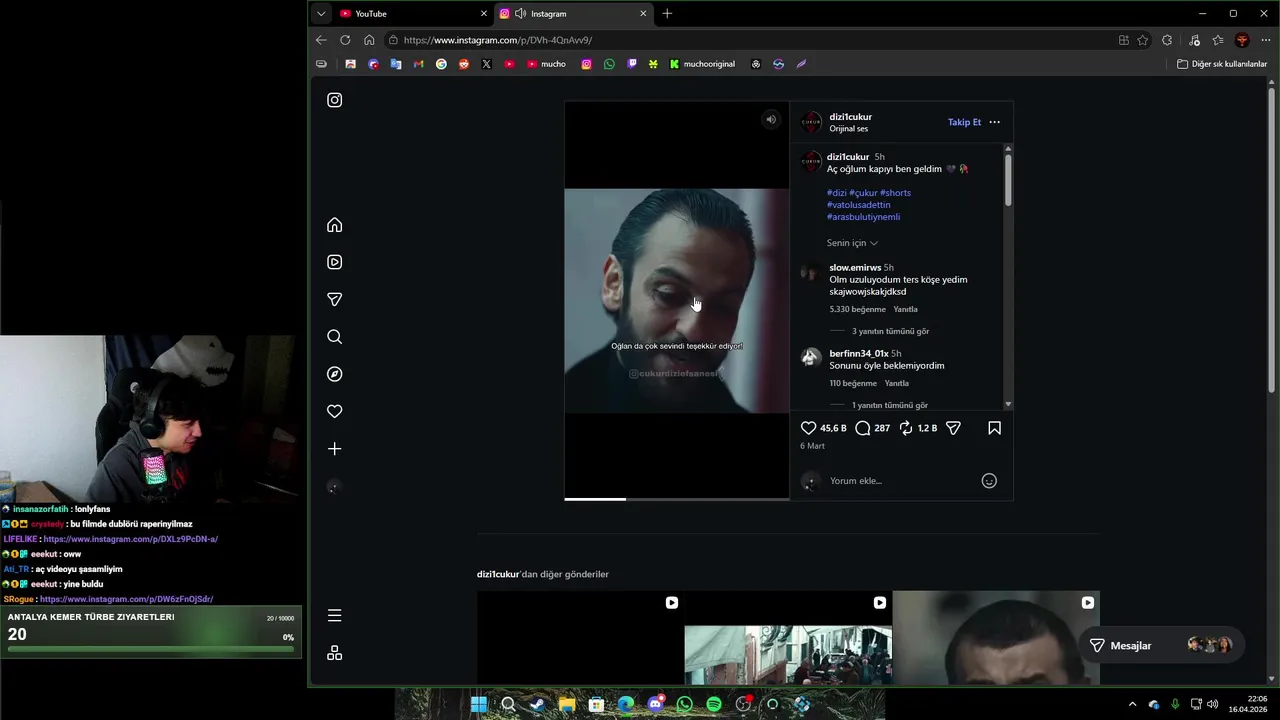Open Reels from Instagram sidebar
Image resolution: width=1280 pixels, height=720 pixels.
(x=335, y=262)
